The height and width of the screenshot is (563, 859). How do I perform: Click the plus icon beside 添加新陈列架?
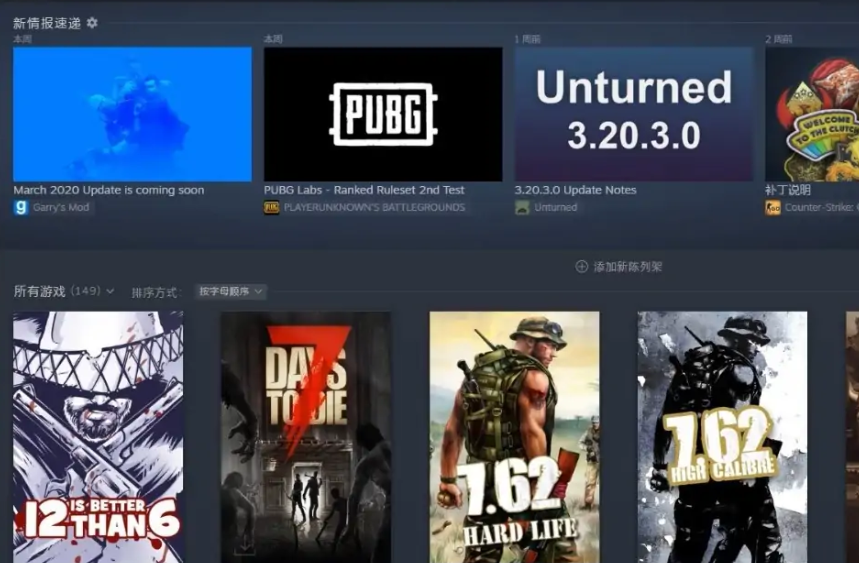point(581,267)
